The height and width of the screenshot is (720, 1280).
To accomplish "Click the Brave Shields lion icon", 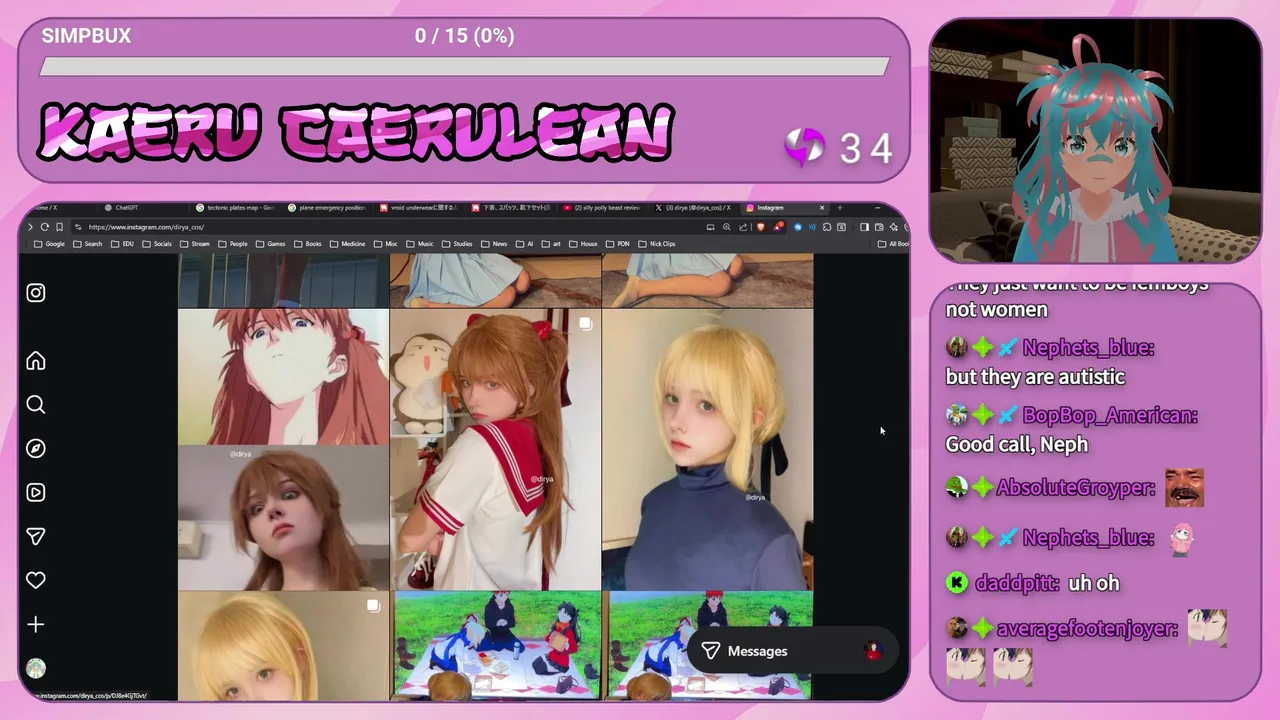I will coord(761,227).
